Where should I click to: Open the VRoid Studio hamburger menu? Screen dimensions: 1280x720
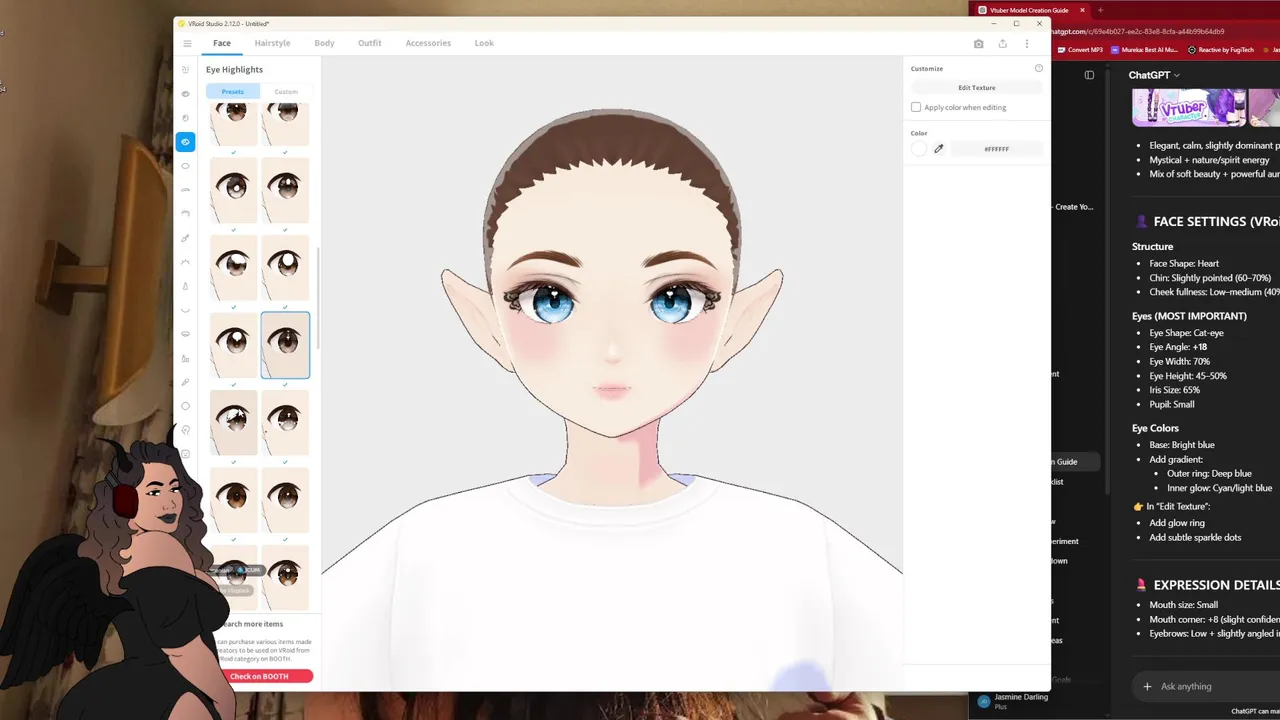coord(187,43)
